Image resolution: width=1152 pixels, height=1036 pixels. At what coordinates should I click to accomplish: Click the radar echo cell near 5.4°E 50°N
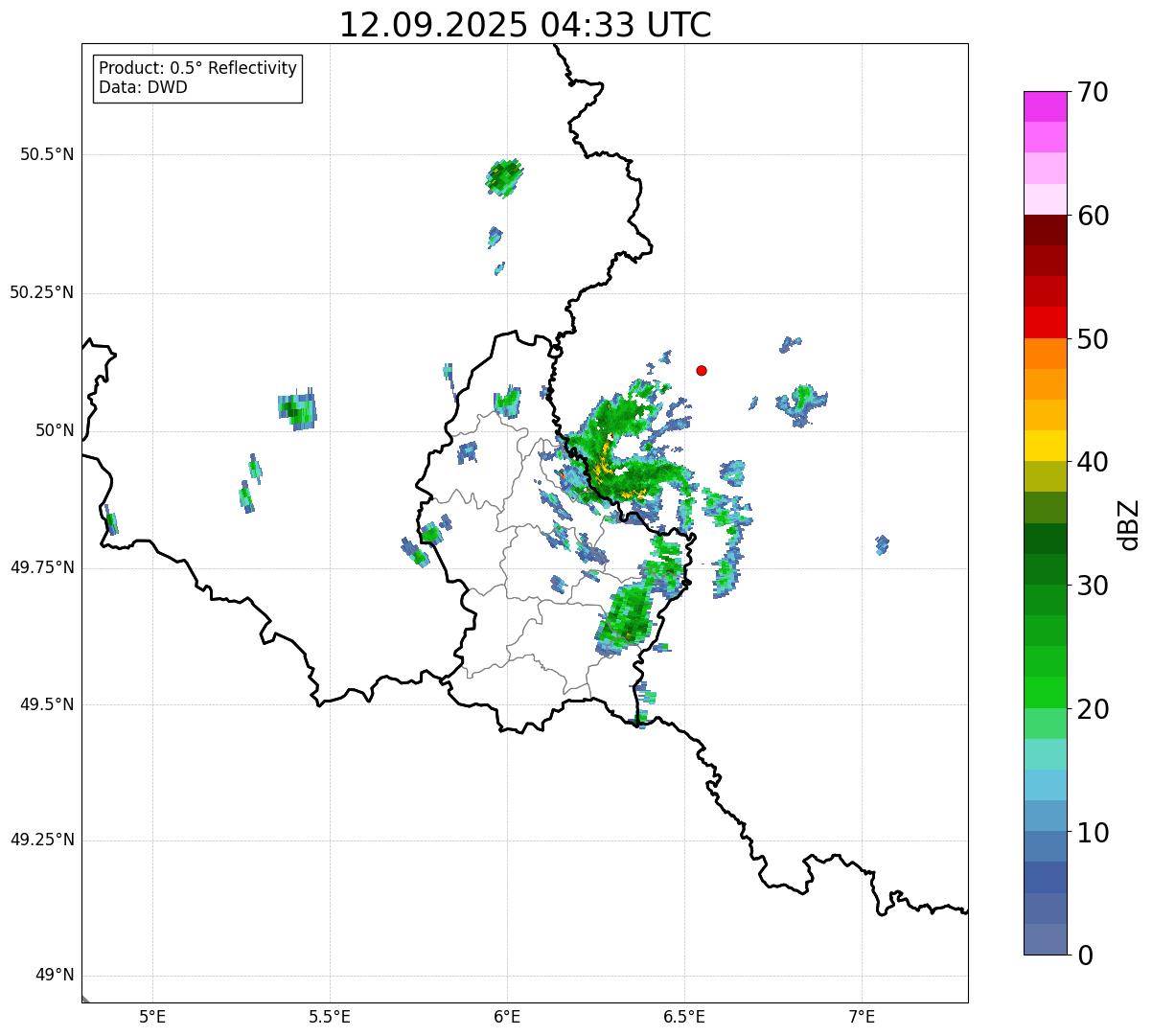[x=298, y=410]
